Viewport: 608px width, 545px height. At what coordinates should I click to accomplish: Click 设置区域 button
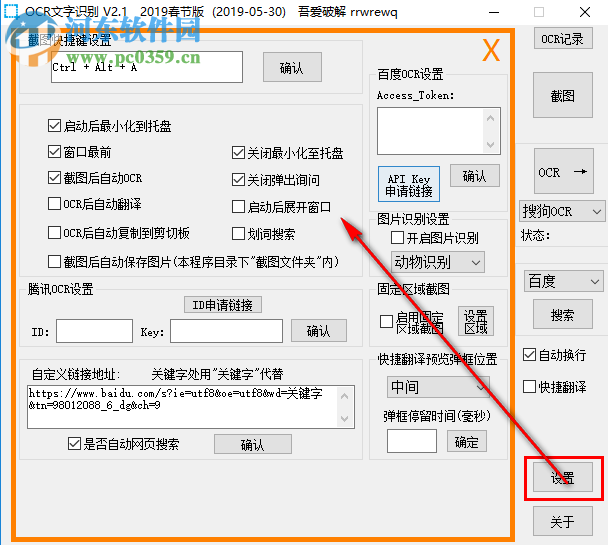pos(476,321)
